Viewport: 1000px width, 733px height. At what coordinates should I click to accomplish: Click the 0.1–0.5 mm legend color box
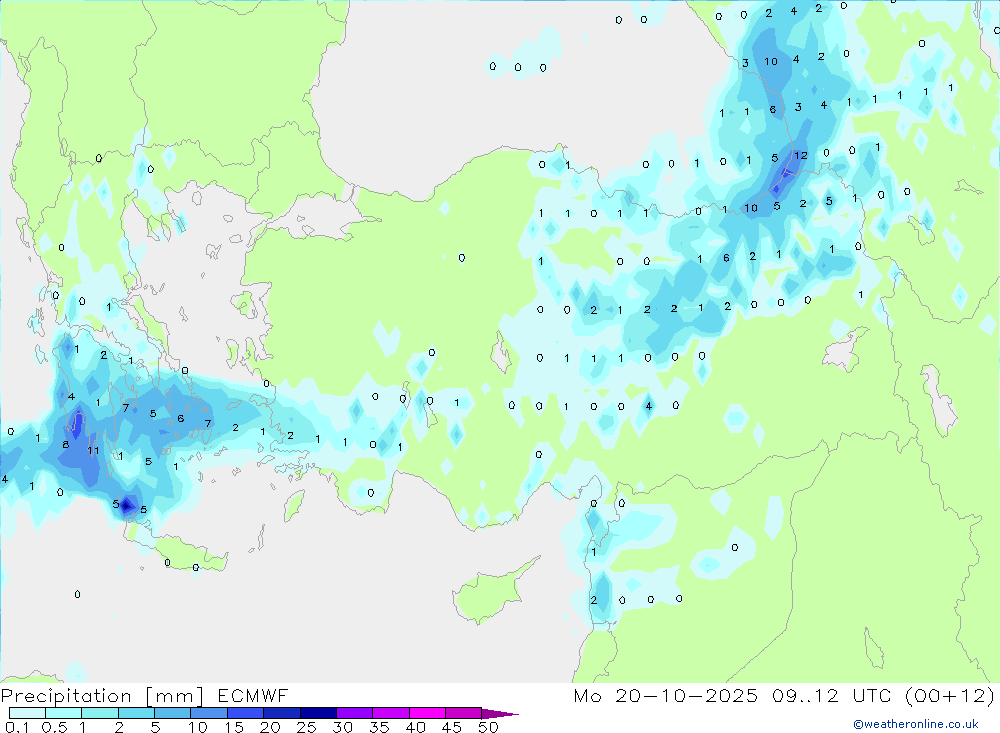[x=27, y=713]
